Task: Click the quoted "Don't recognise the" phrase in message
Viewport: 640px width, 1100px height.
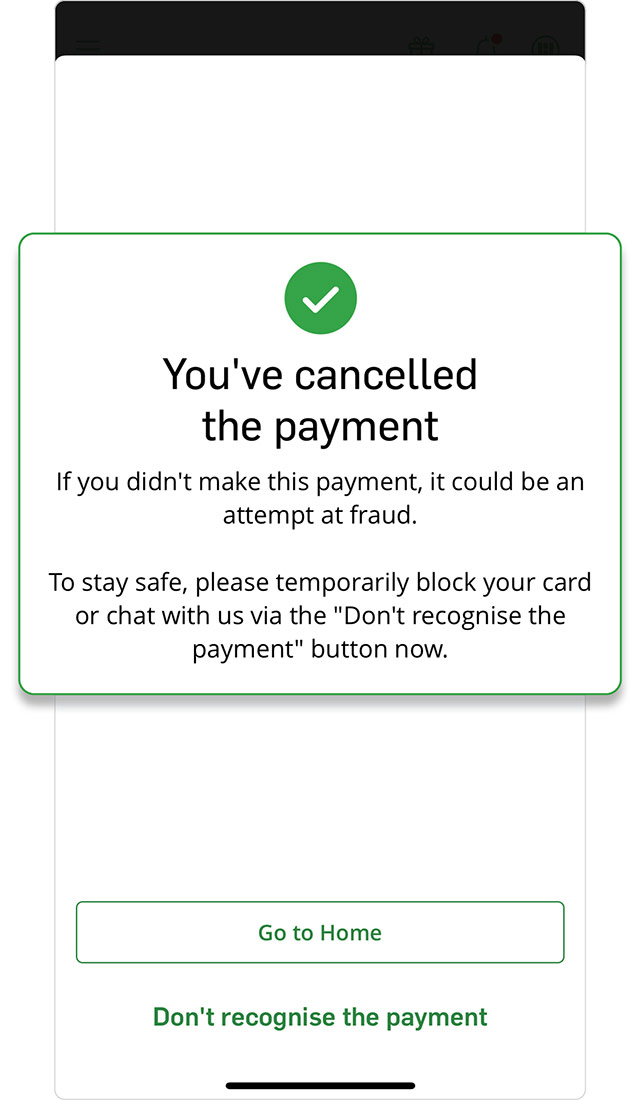Action: point(450,615)
